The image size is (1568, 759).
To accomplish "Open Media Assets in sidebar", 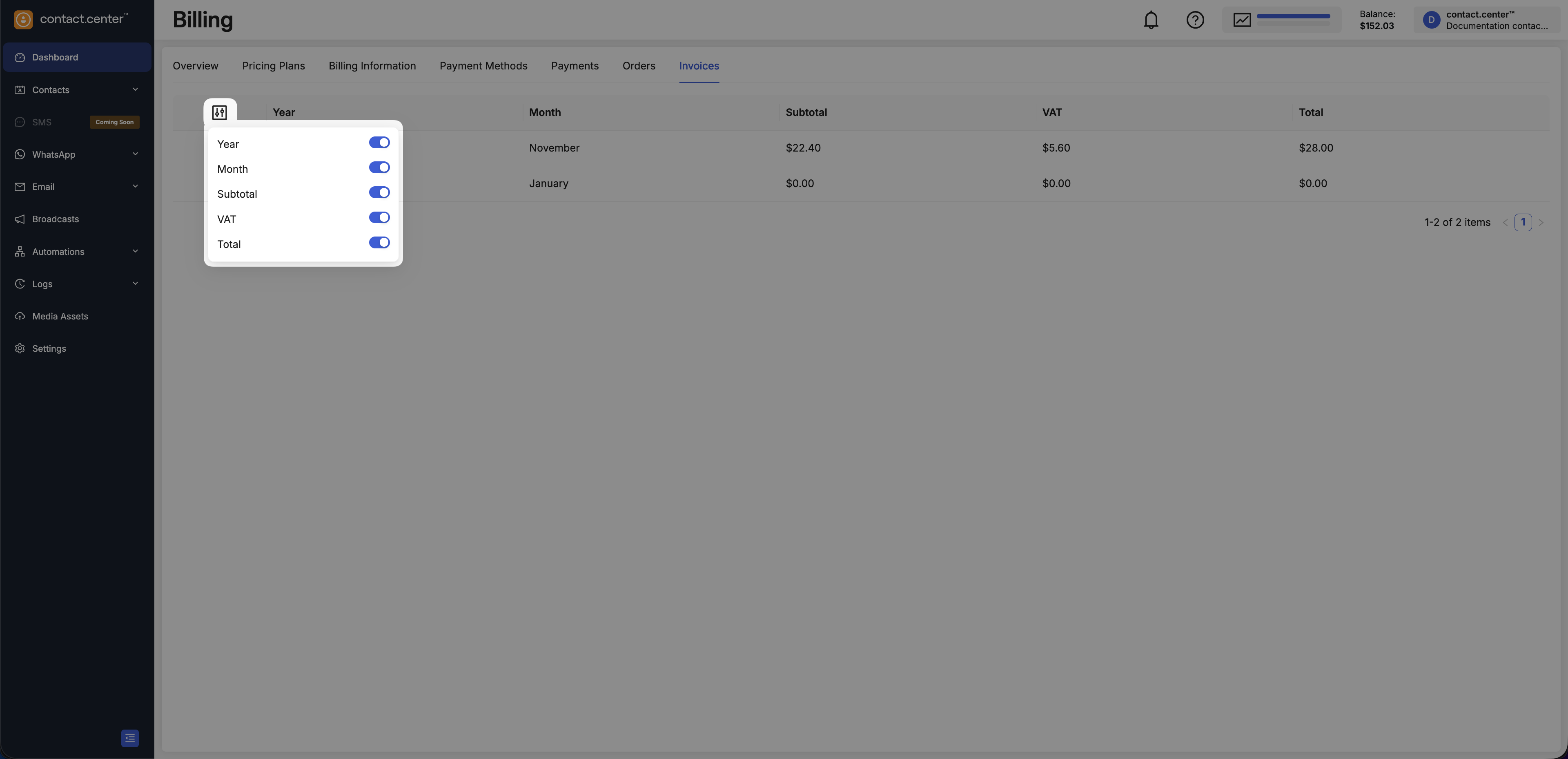I will [60, 316].
